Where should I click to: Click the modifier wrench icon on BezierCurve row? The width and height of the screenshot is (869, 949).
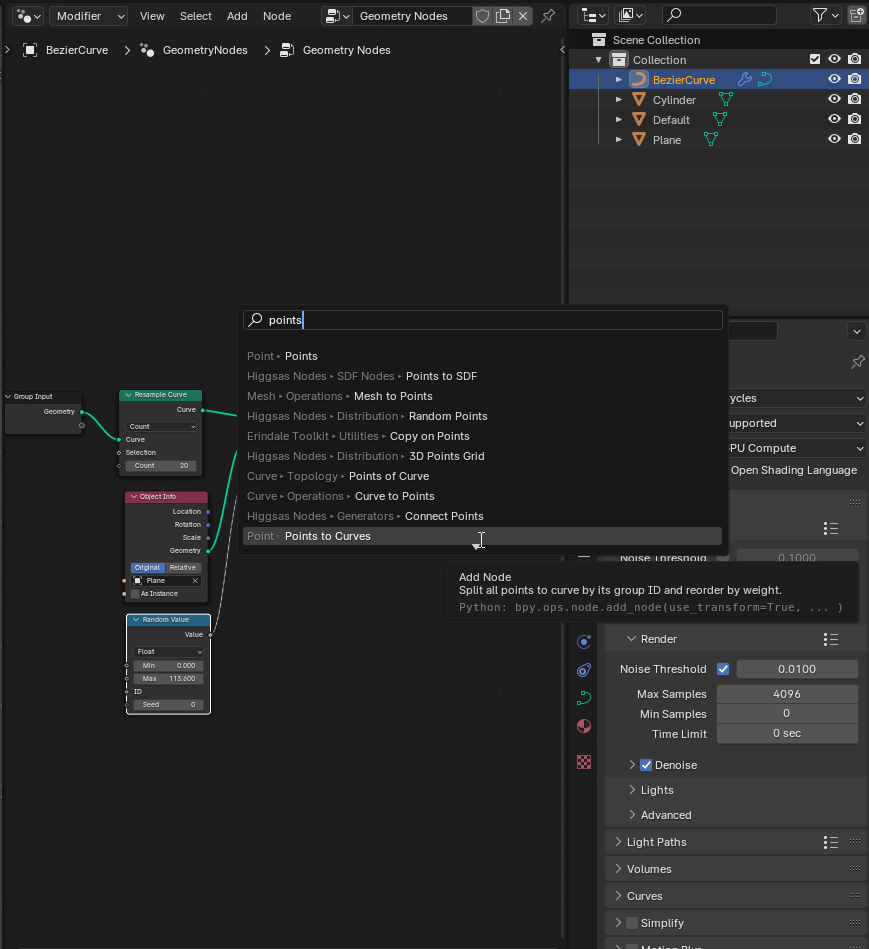coord(745,79)
